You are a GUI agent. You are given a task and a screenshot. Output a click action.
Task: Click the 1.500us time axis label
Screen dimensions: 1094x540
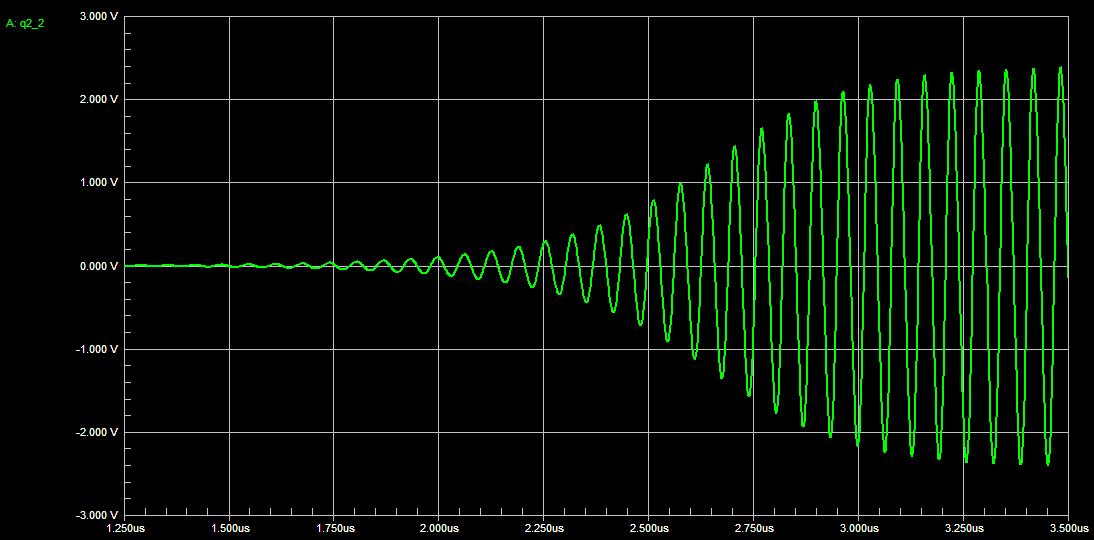[x=230, y=527]
